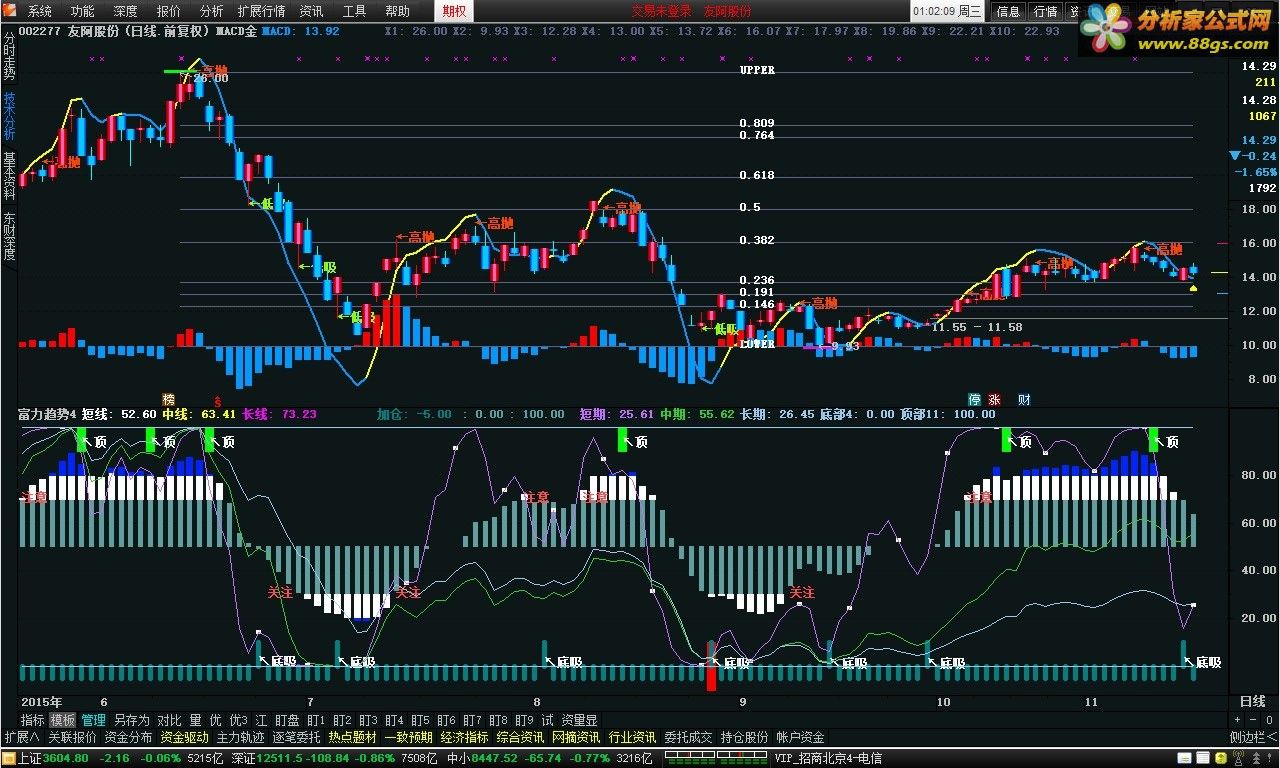
Task: Select the 盯5 indicator template
Action: click(420, 720)
